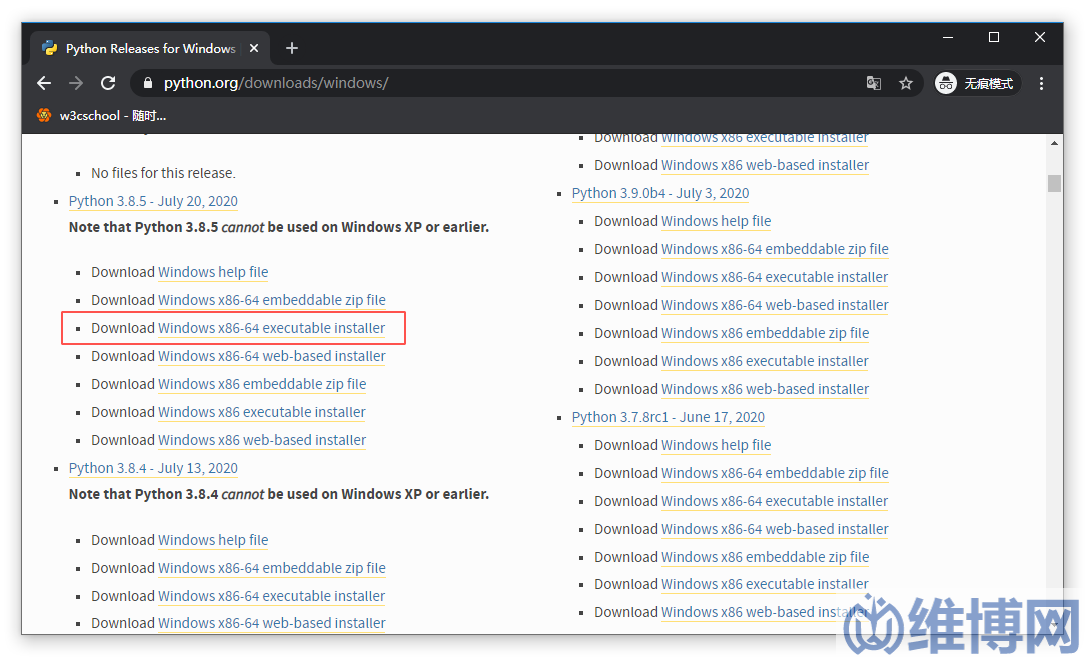This screenshot has width=1086, height=658.
Task: Download 3.8.5 x86 executable installer
Action: coord(262,412)
